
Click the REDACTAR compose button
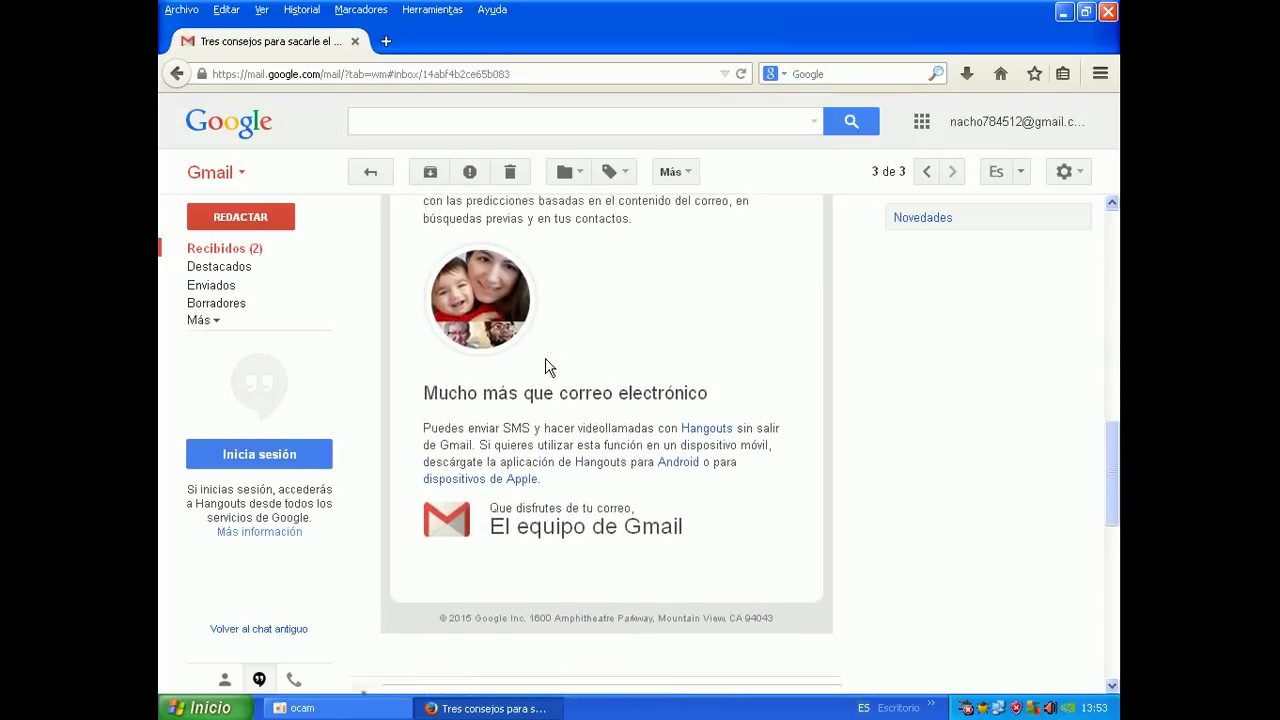240,217
